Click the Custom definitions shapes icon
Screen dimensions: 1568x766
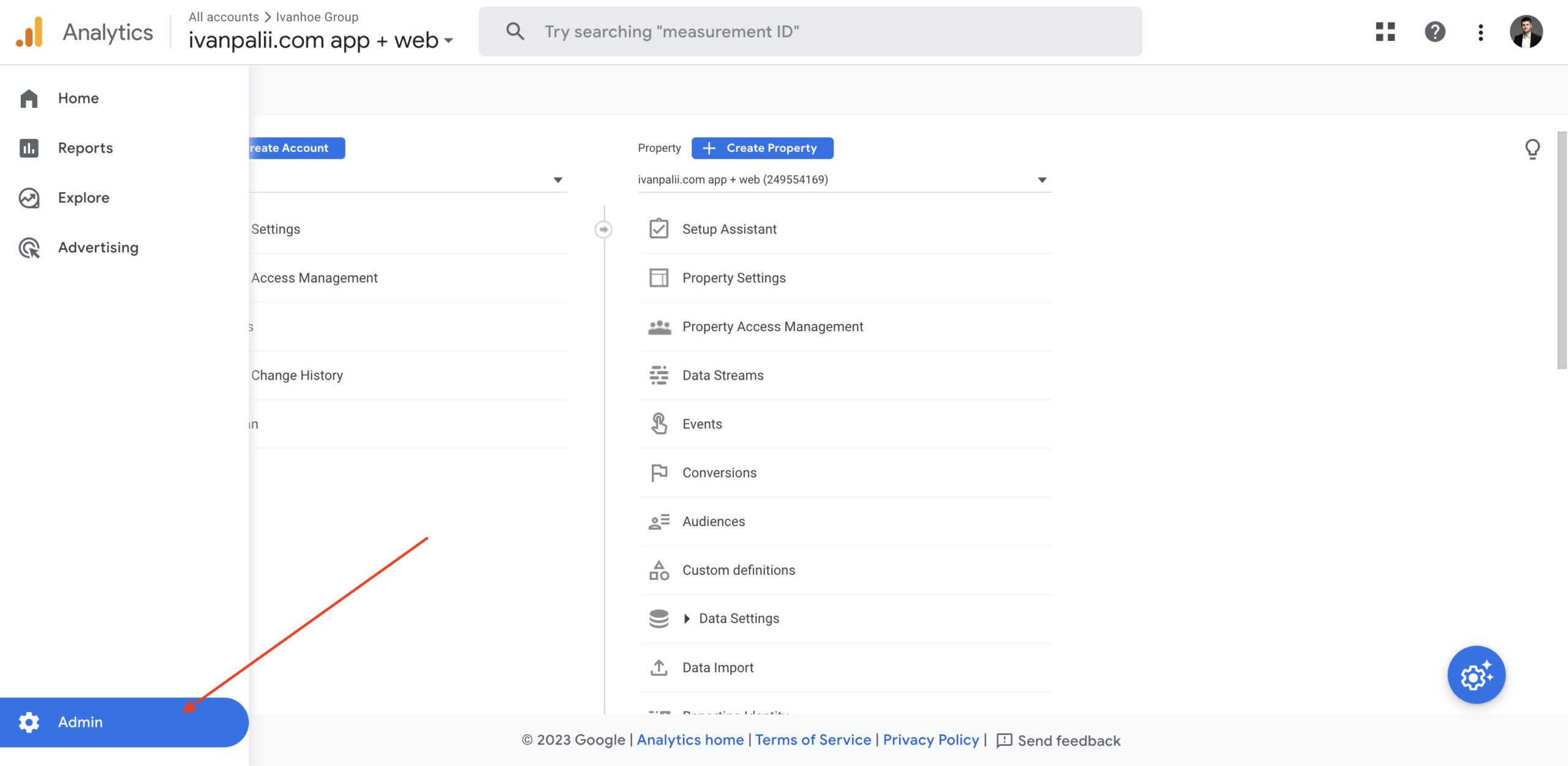point(658,570)
